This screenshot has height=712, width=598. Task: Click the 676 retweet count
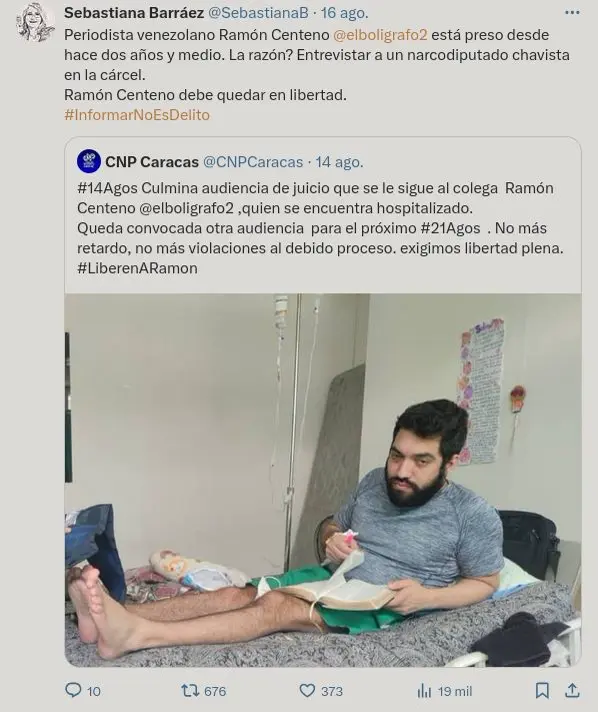pyautogui.click(x=215, y=691)
